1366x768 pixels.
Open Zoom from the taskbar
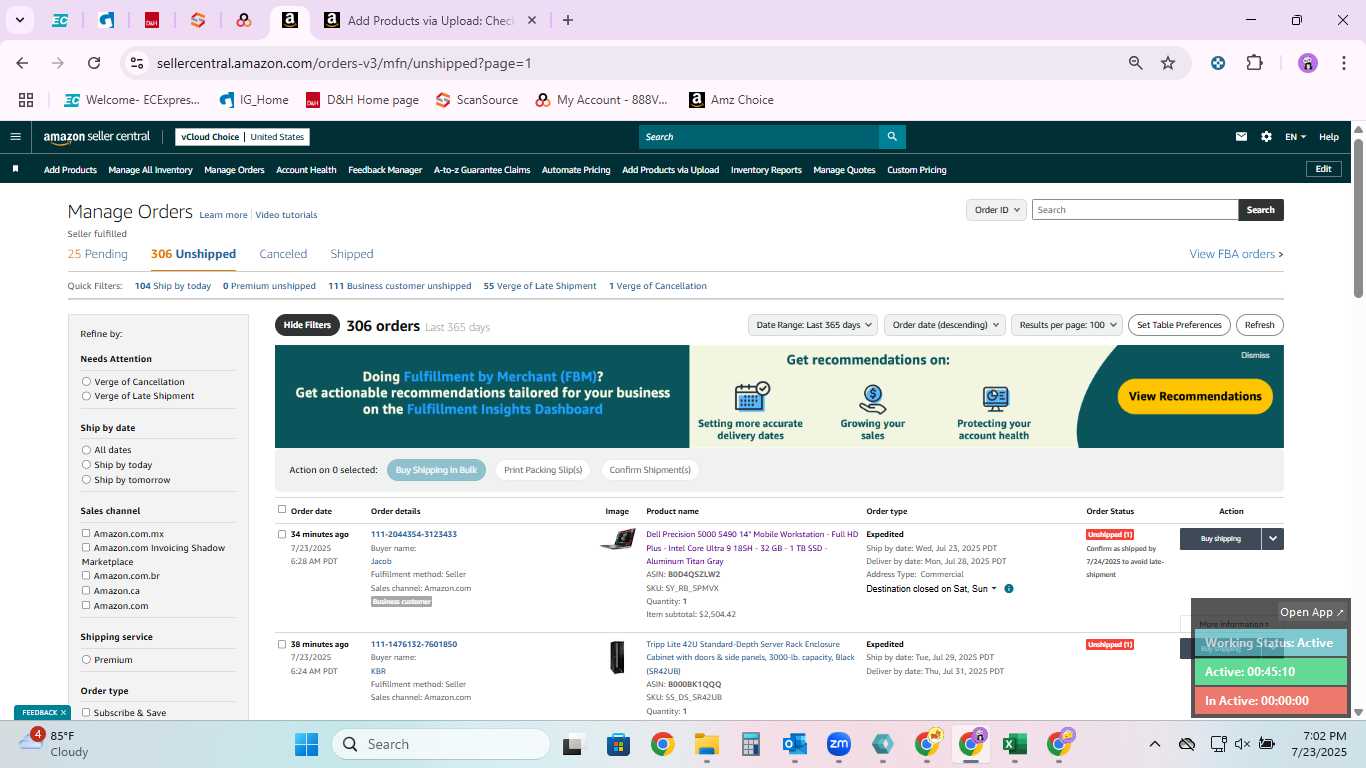coord(838,744)
